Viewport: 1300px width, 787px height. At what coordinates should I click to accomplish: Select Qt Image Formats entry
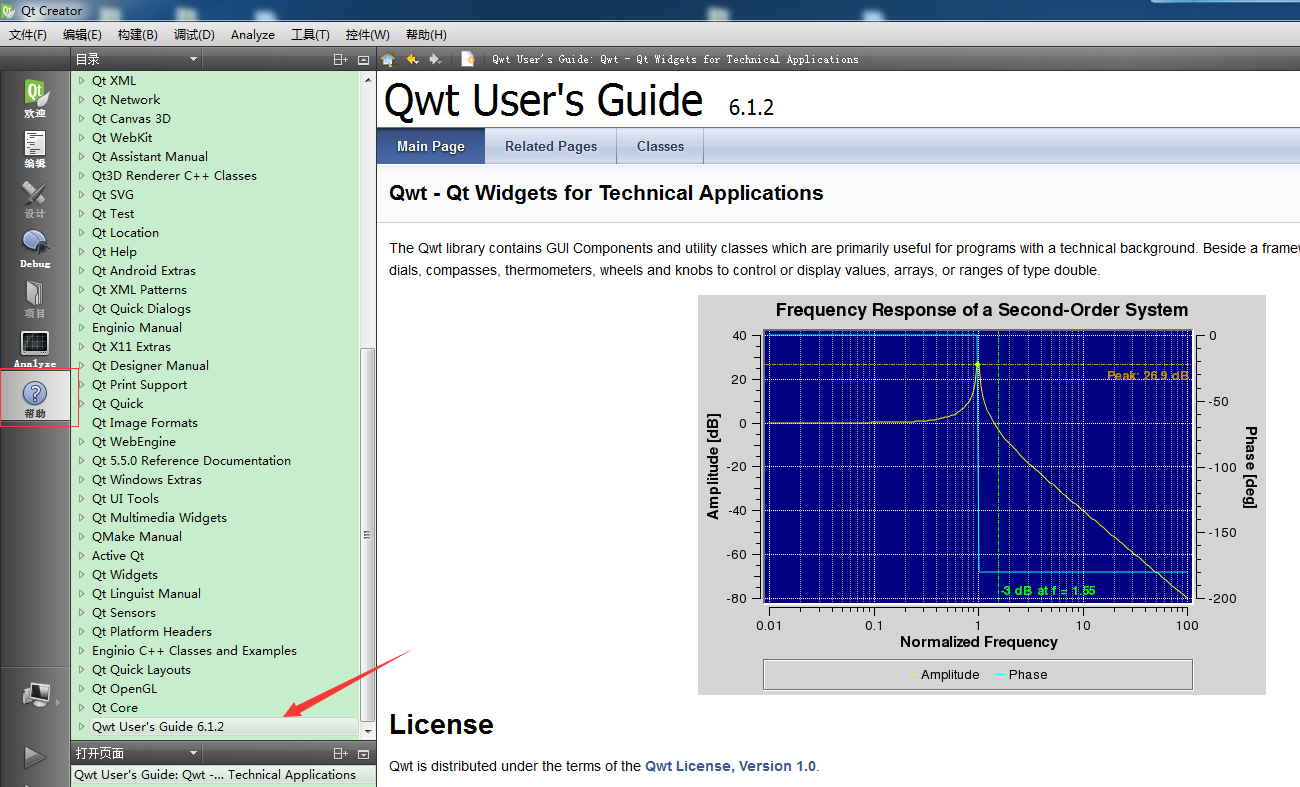pyautogui.click(x=145, y=423)
